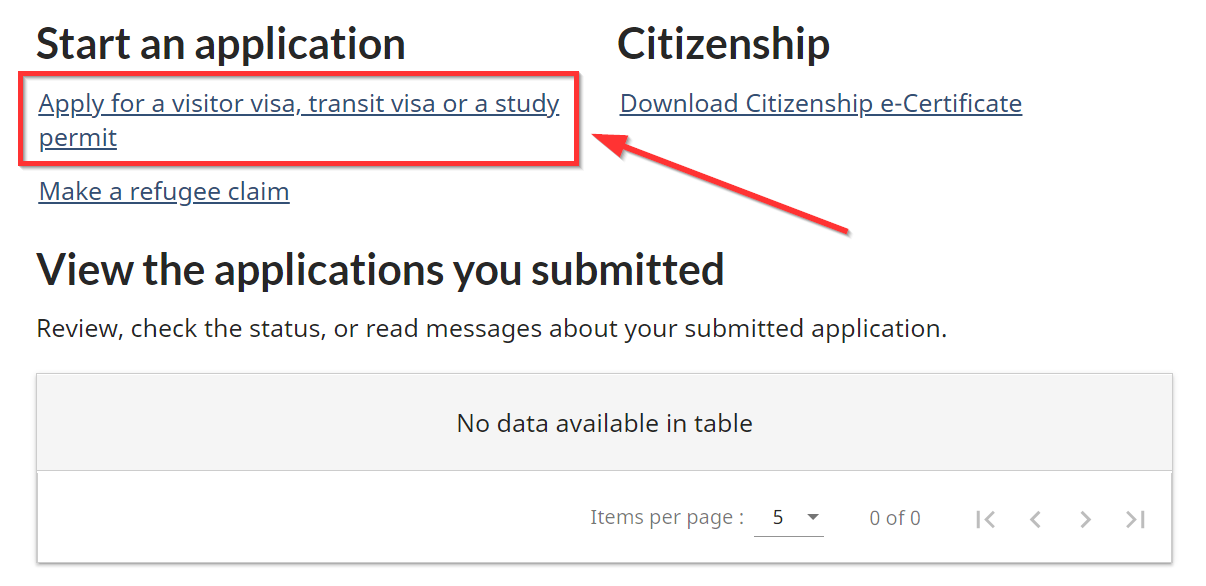The height and width of the screenshot is (586, 1206).
Task: Click the 'Items per page :' label
Action: coord(666,517)
